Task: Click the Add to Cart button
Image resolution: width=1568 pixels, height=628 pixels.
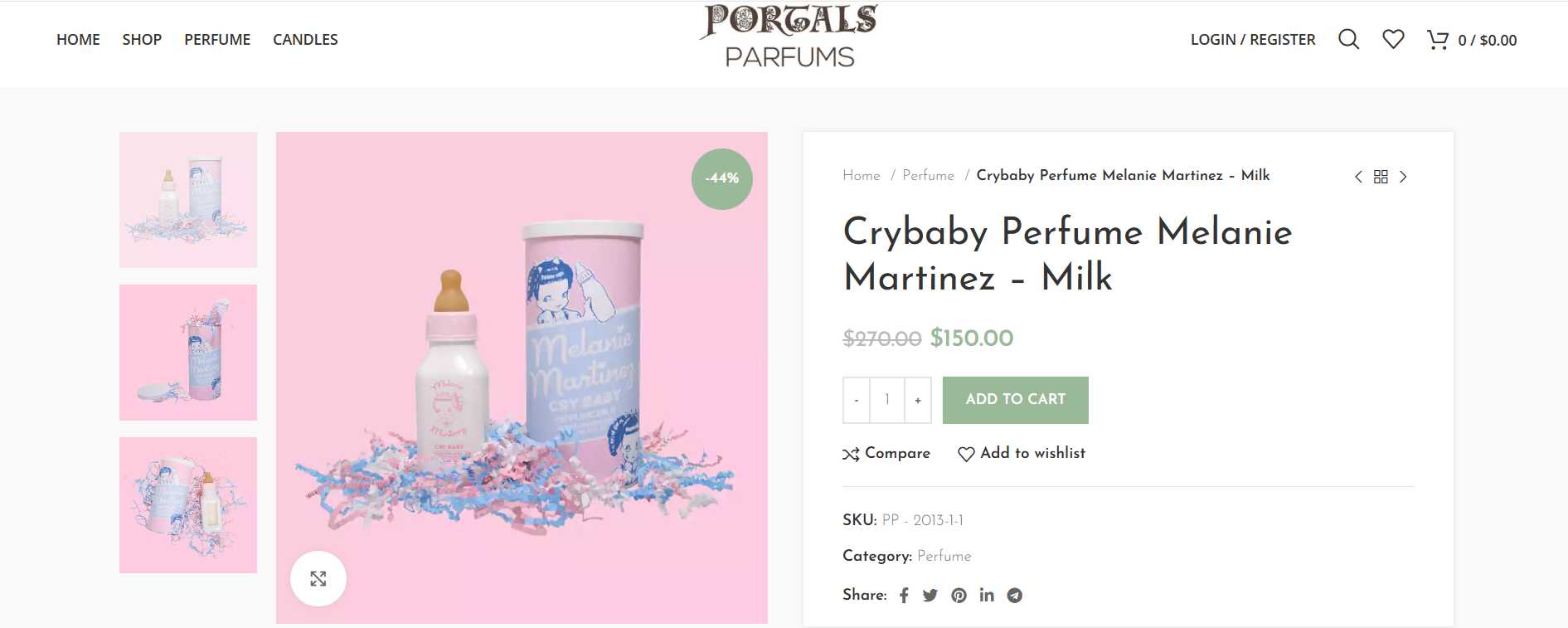Action: 1015,399
